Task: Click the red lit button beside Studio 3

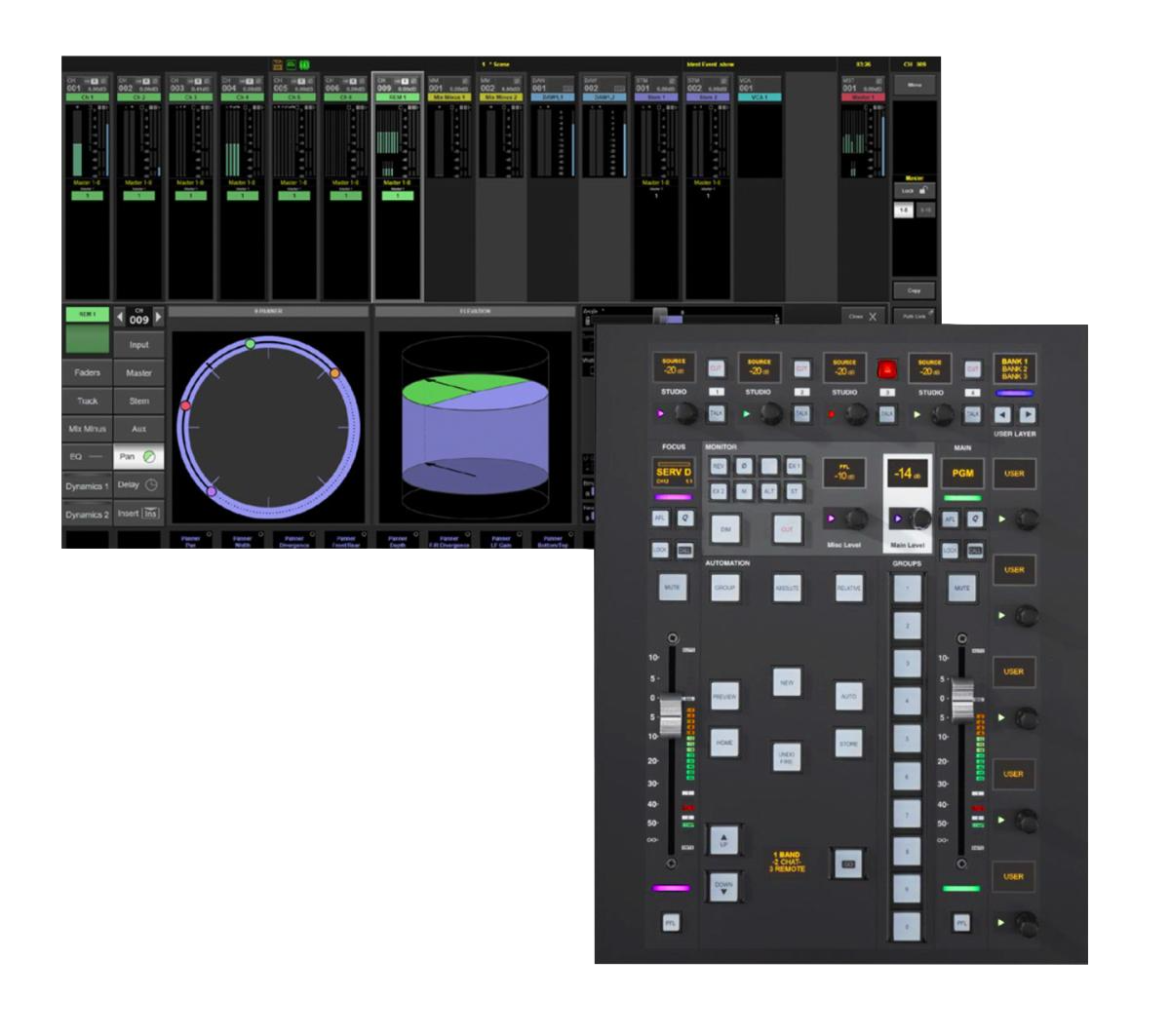Action: point(887,368)
